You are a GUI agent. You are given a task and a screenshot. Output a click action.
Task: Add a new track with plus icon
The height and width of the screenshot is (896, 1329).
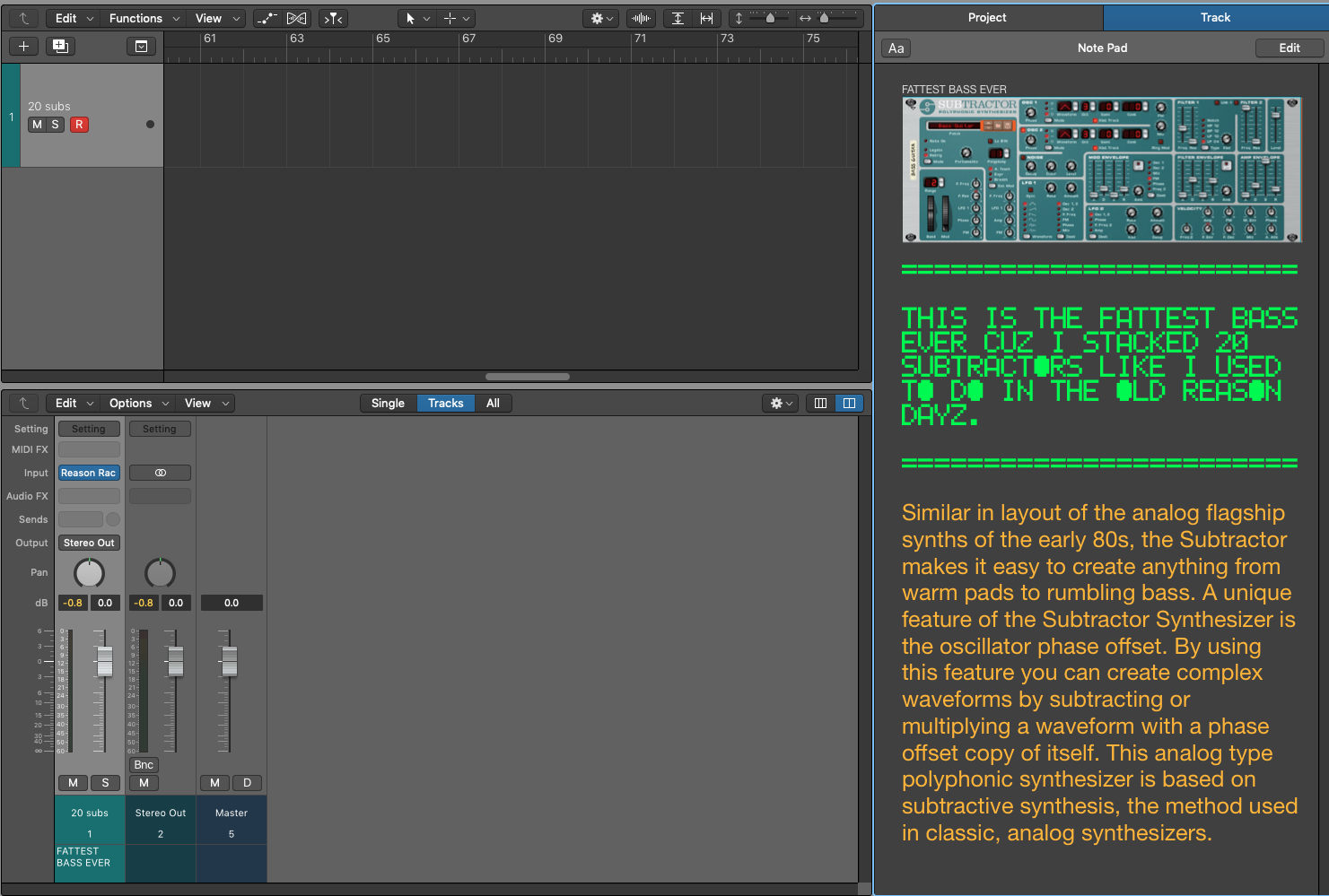pos(23,46)
